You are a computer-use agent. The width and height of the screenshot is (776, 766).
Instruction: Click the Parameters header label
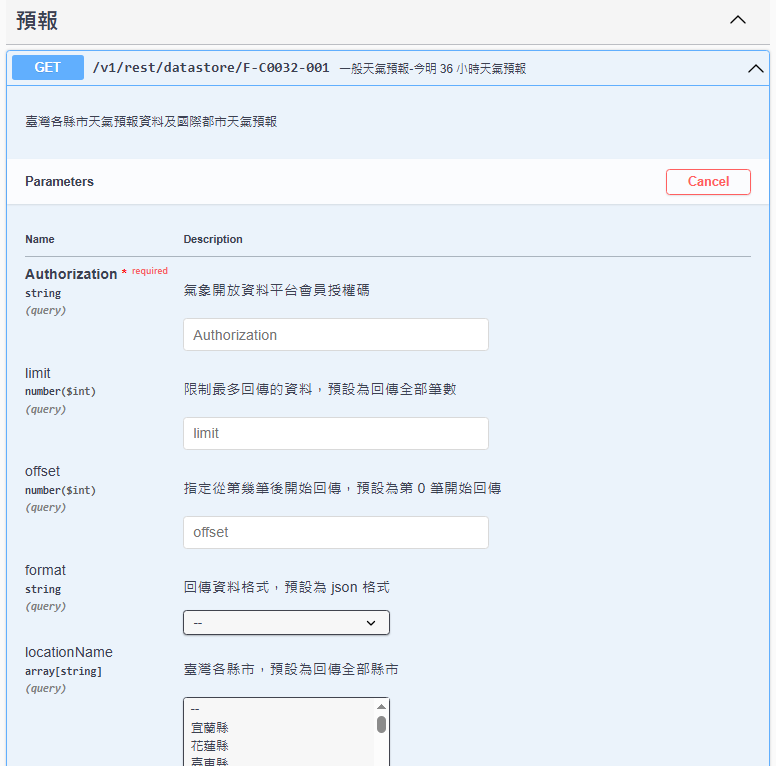(x=59, y=182)
